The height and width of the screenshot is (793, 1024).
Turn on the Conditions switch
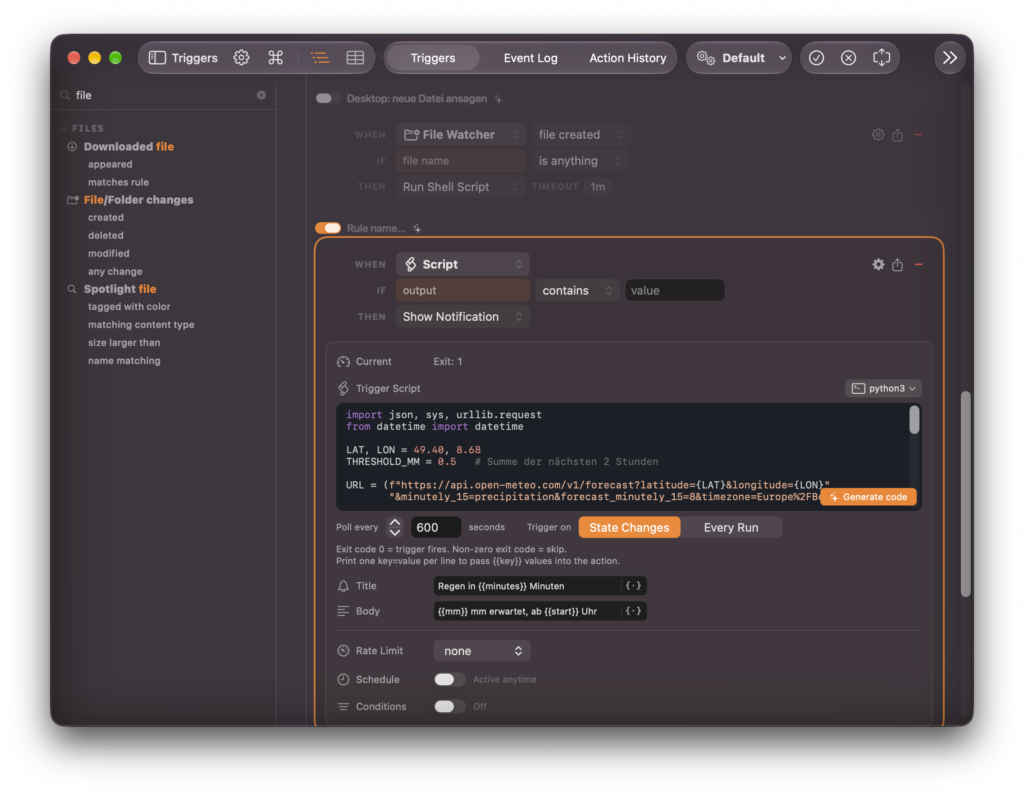(449, 706)
